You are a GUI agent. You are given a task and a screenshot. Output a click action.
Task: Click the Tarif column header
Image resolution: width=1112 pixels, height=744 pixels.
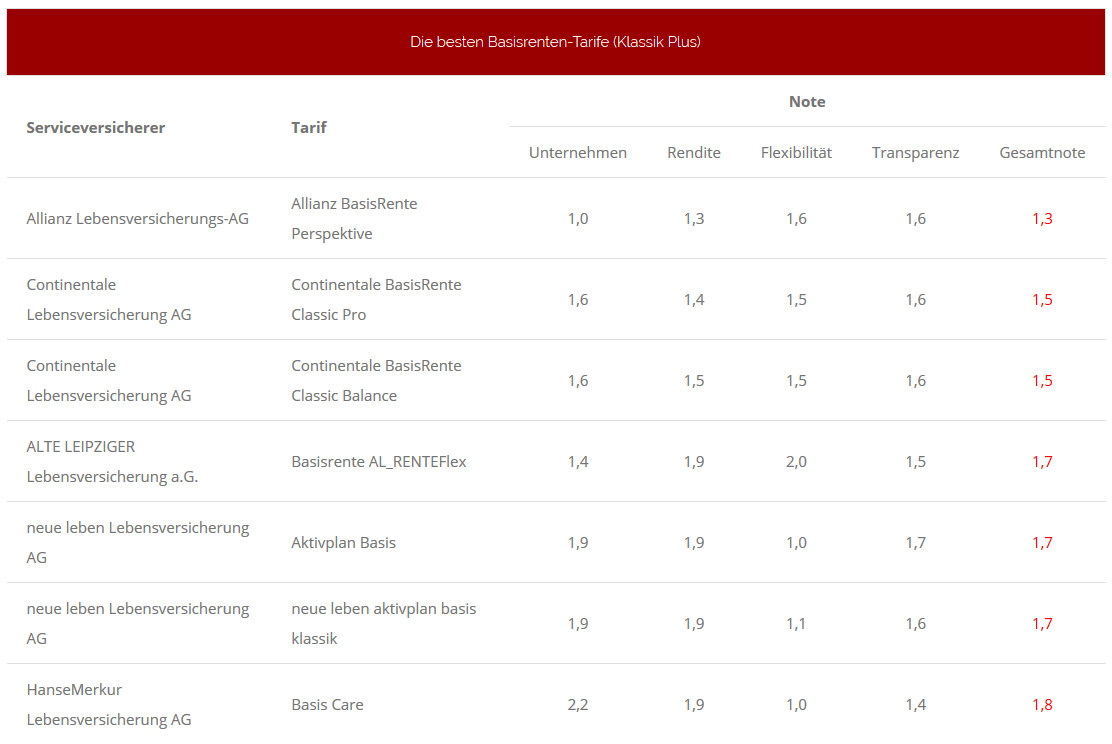308,128
